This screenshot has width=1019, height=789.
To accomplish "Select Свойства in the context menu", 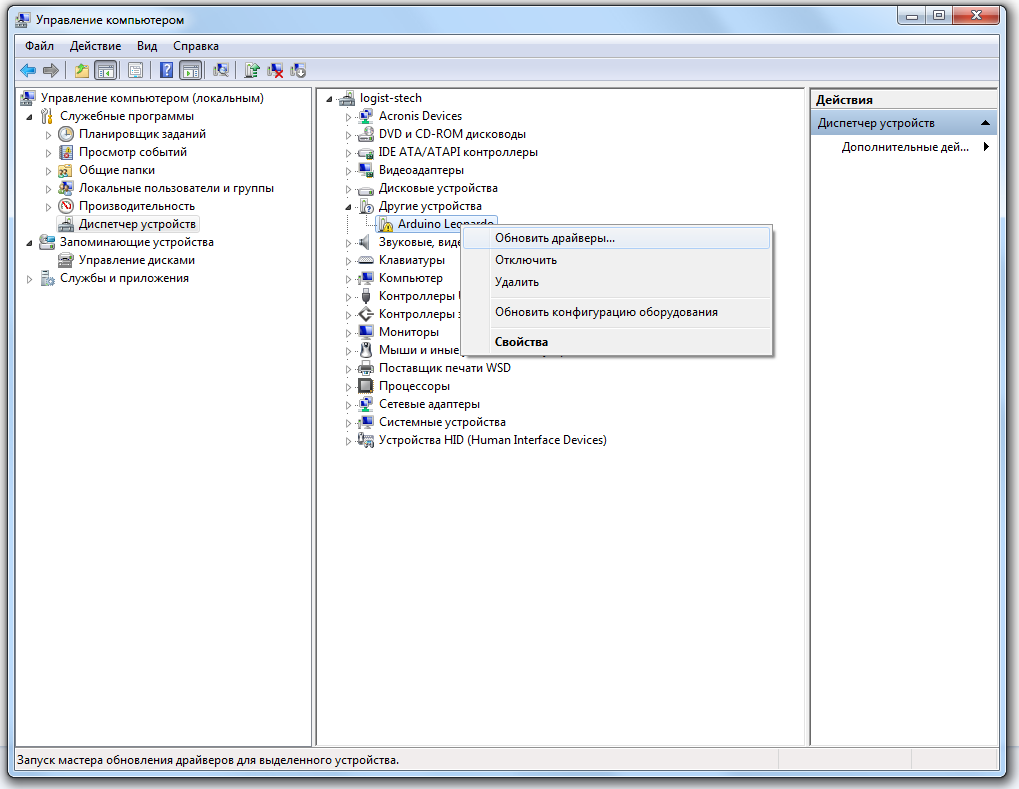I will tap(521, 342).
